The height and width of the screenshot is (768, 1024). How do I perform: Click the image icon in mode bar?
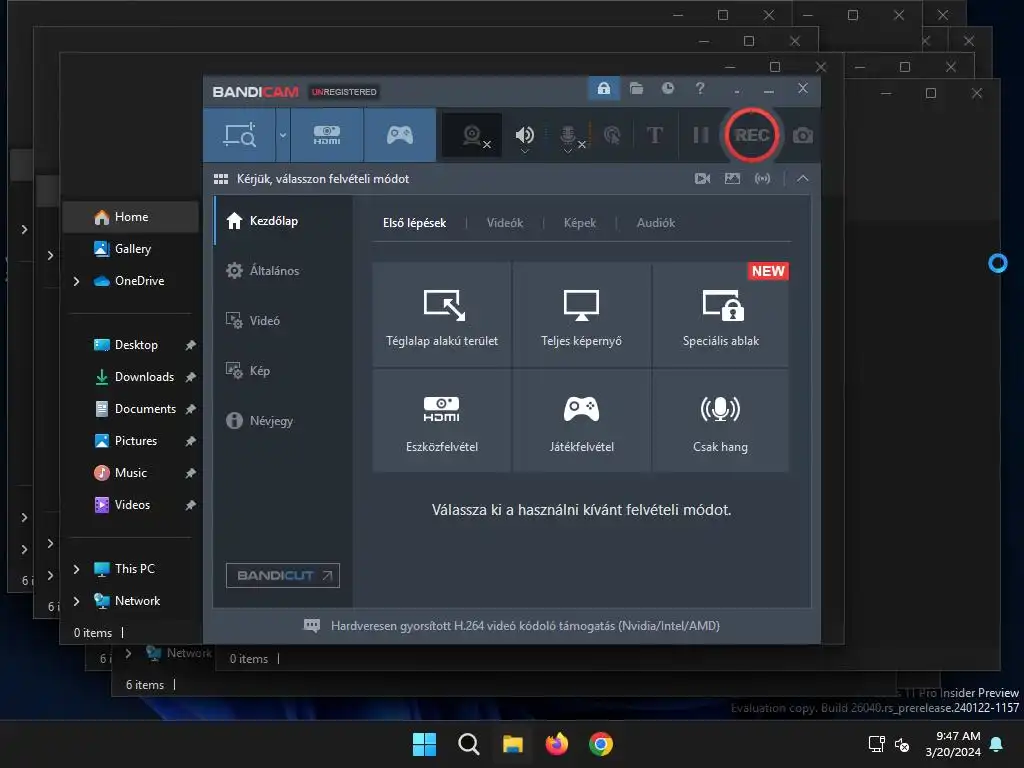(x=732, y=178)
